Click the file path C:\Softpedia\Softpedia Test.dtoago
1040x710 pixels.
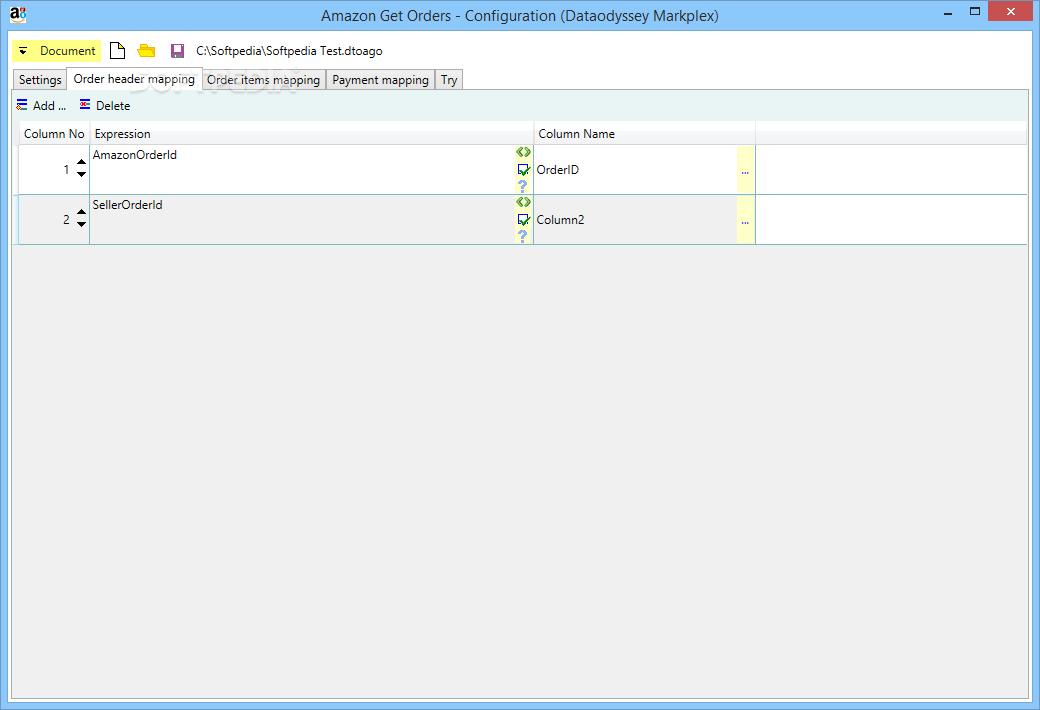tap(289, 51)
